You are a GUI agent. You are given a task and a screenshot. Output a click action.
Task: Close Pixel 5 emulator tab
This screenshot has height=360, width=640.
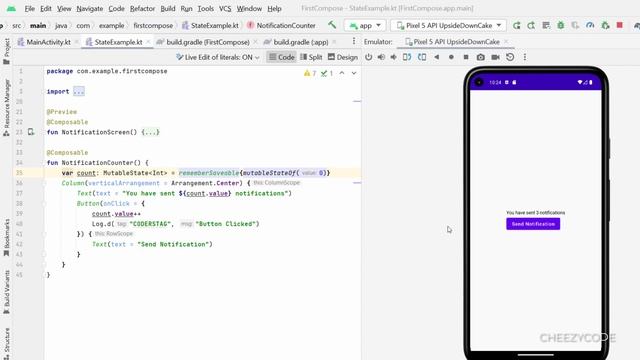click(506, 42)
